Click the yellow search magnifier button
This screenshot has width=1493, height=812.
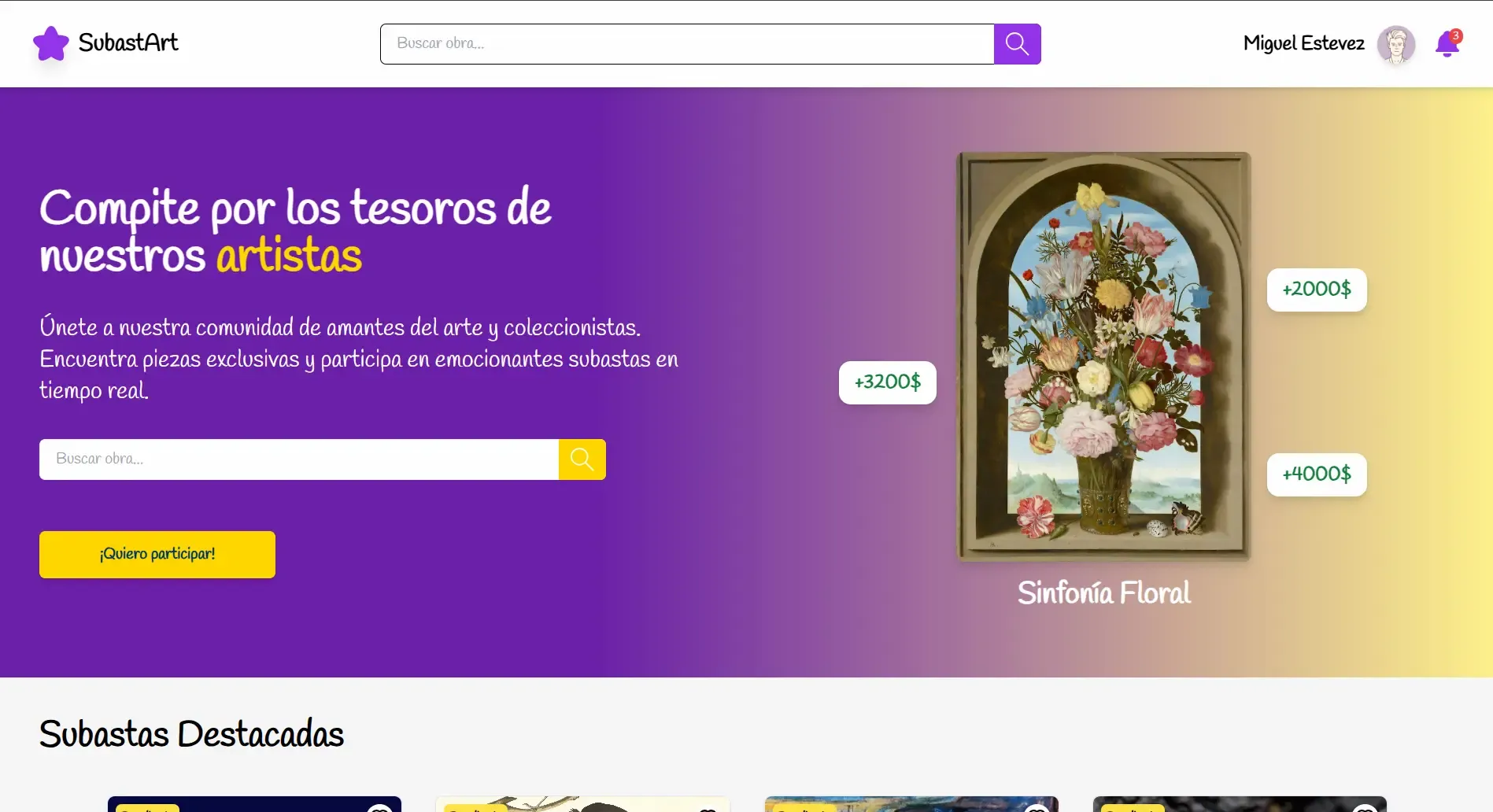[582, 460]
